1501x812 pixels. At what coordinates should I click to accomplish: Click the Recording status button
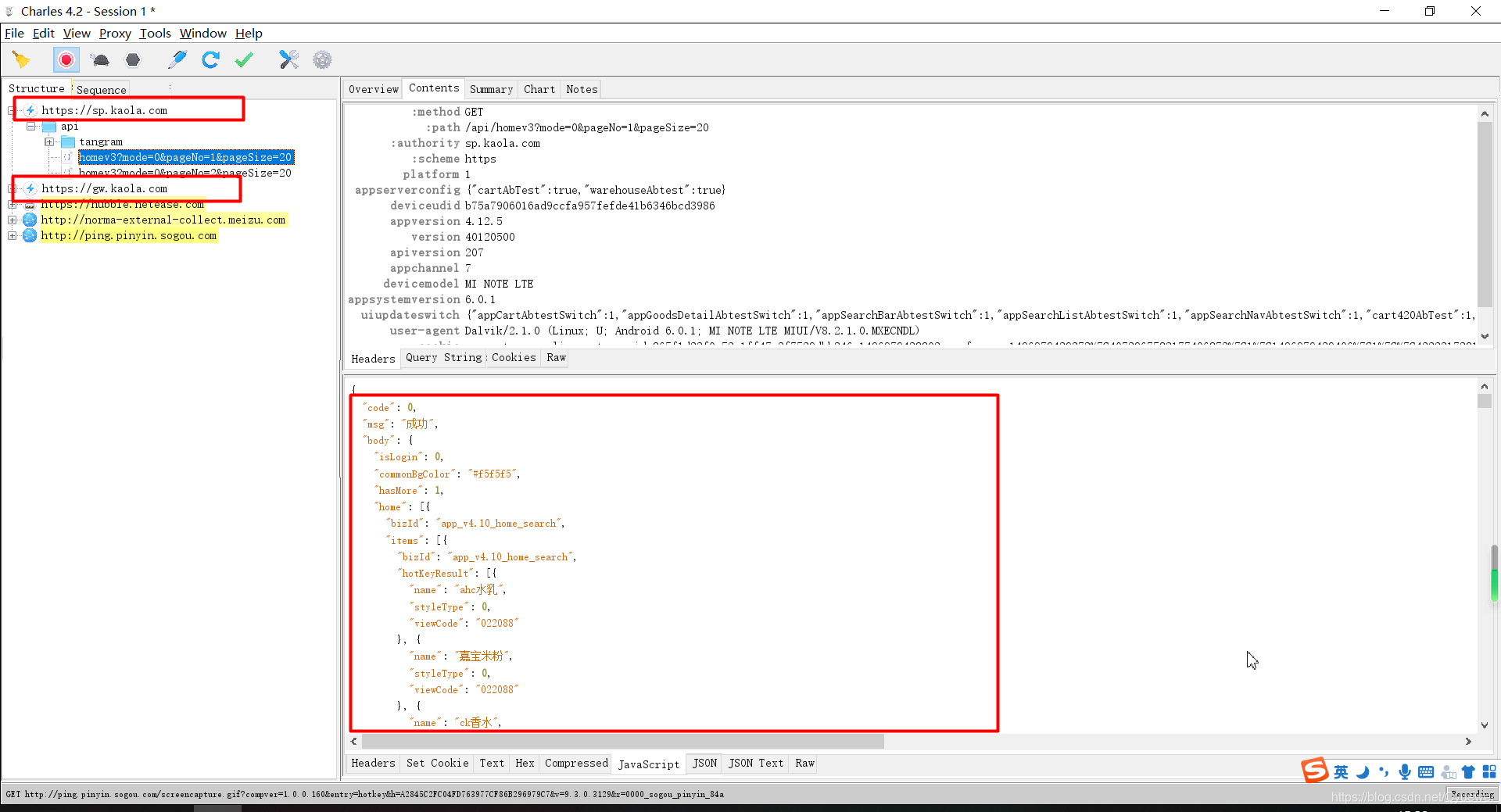tap(1472, 794)
